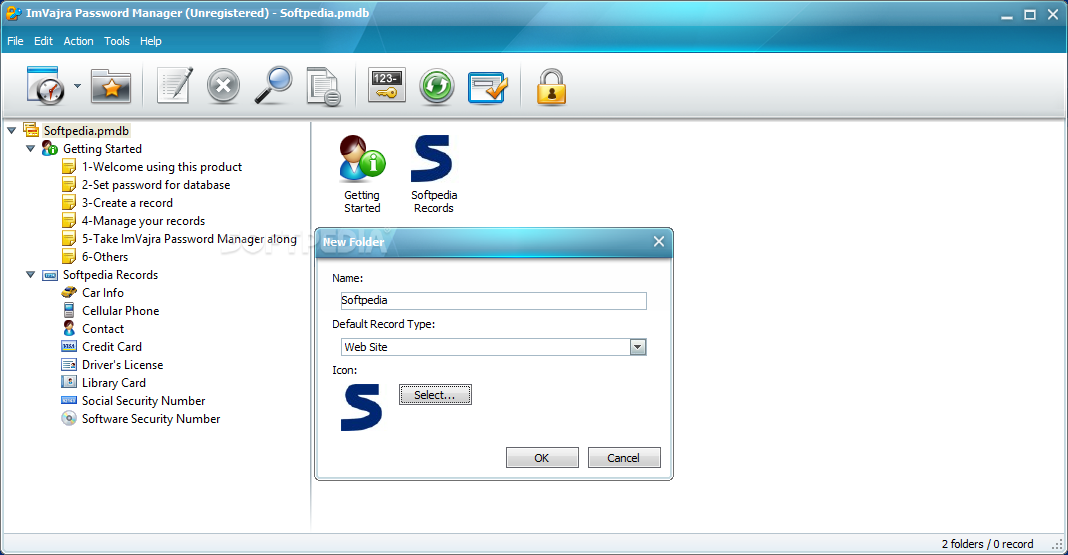Open Softpedia Records folder in main pane
This screenshot has height=555, width=1068.
[x=434, y=174]
